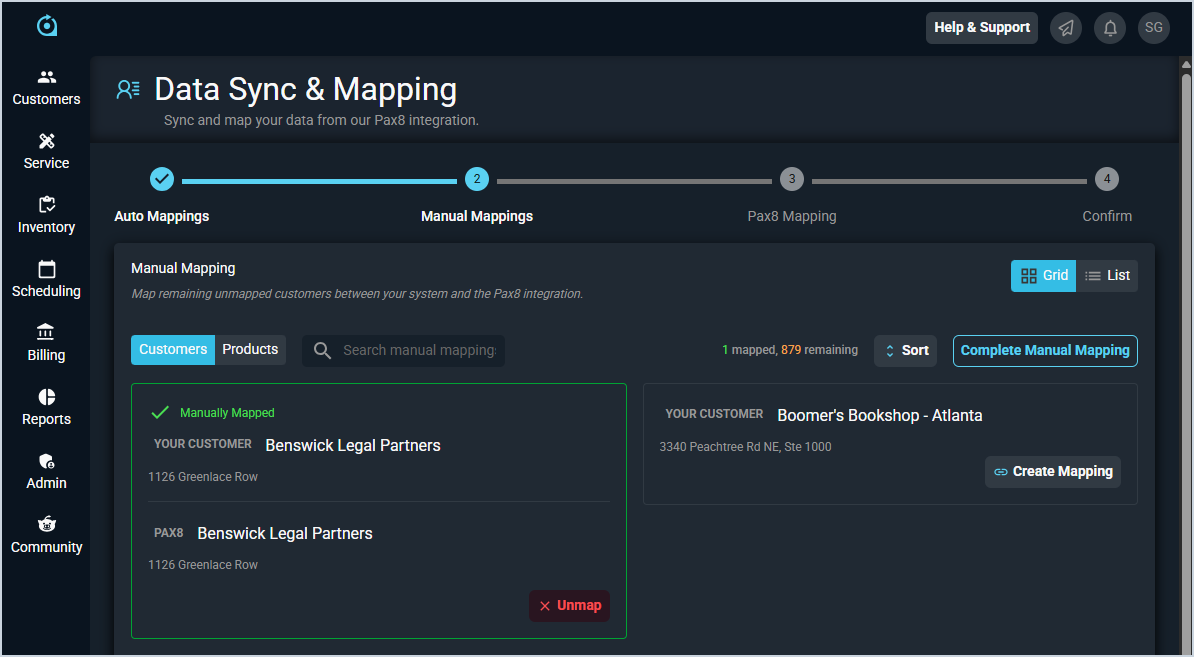Create Mapping for Boomer's Bookshop - Atlanta
Image resolution: width=1194 pixels, height=657 pixels.
pos(1052,472)
